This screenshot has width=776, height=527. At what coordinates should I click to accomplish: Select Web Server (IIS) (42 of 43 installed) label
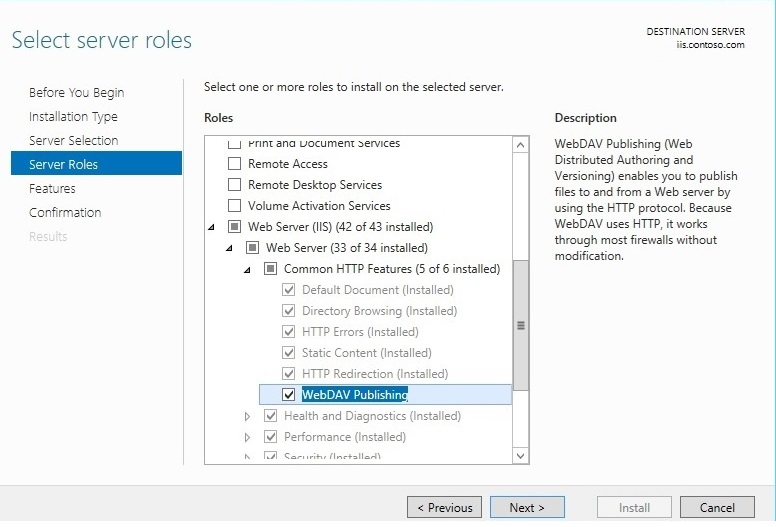click(340, 227)
